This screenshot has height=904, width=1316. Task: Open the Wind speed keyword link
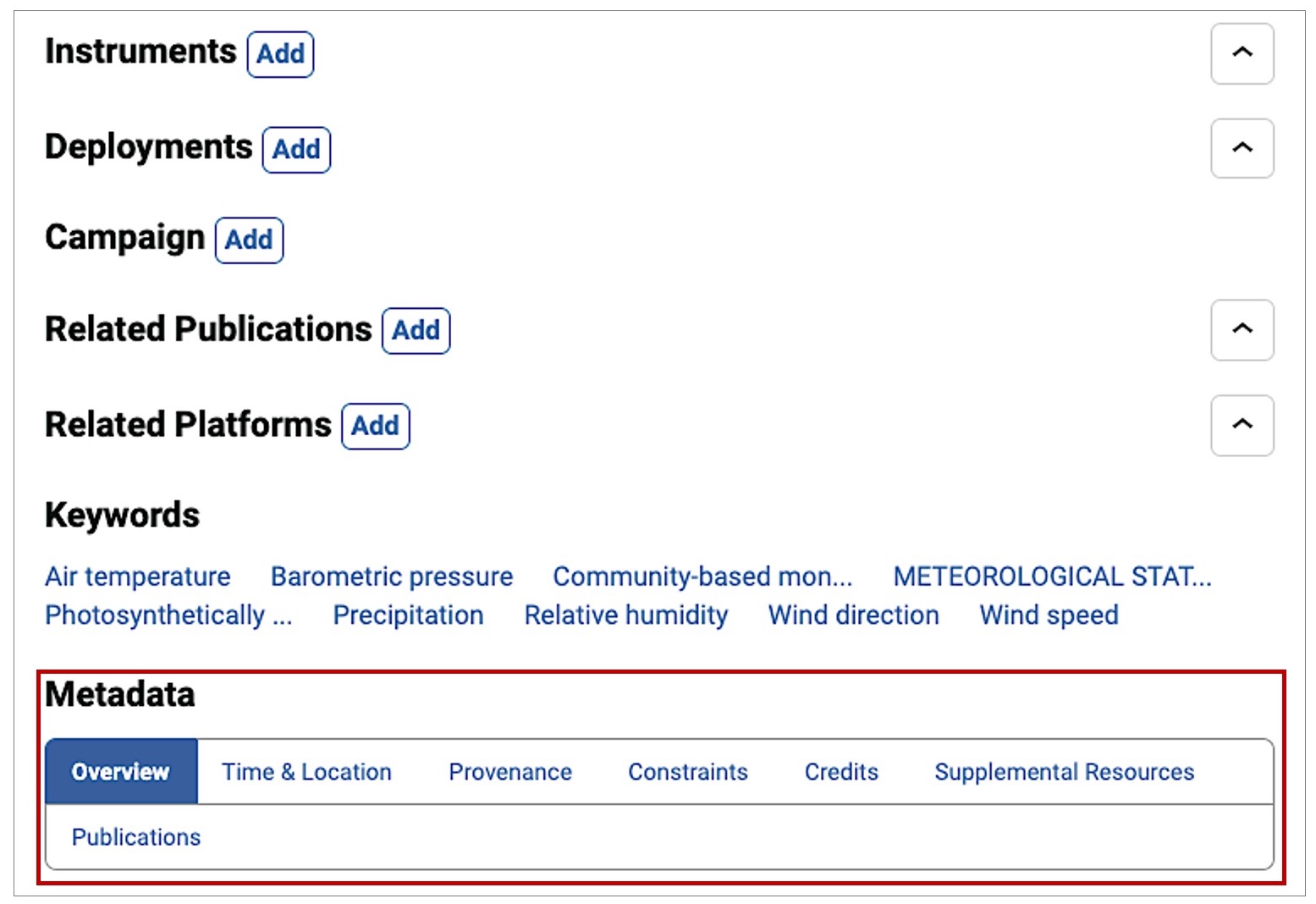(1049, 615)
